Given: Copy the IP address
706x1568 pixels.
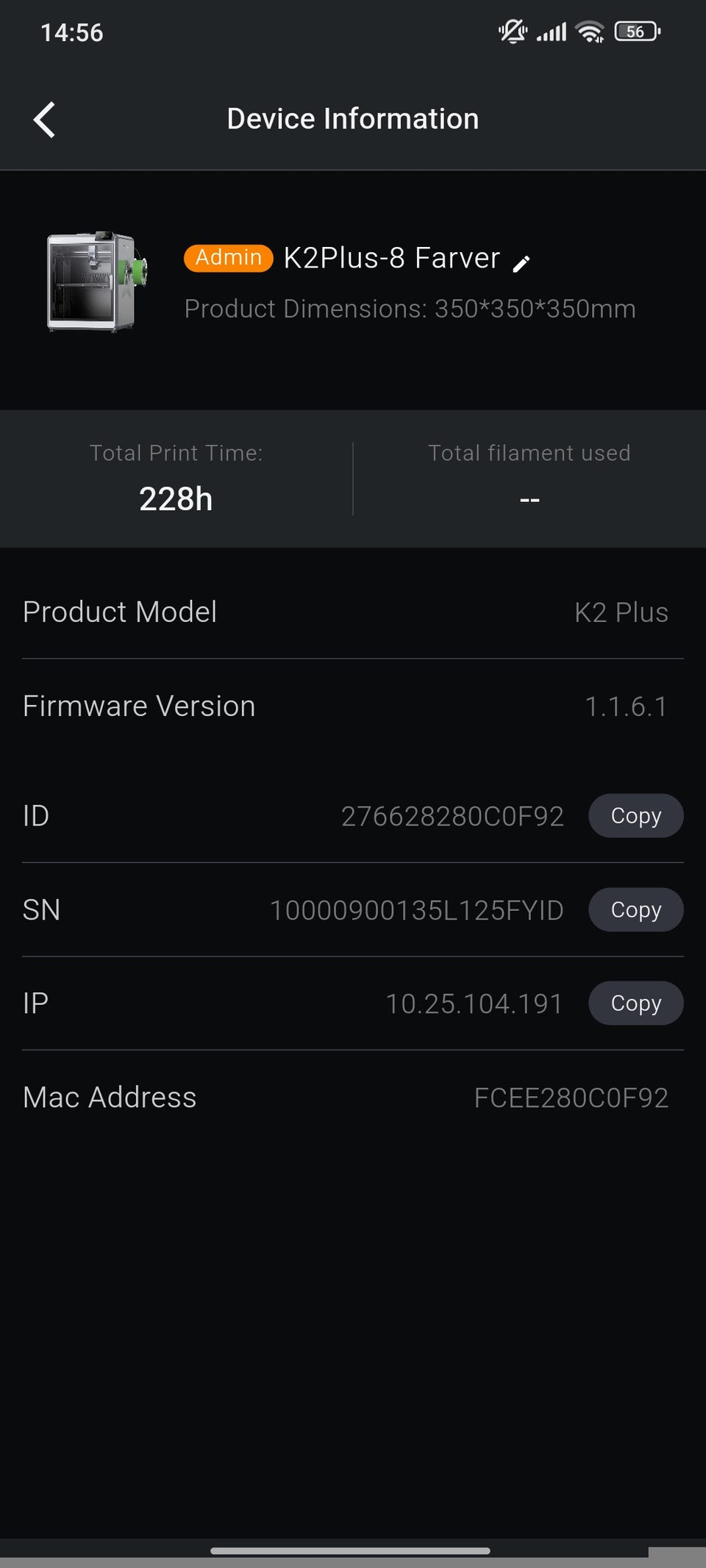Looking at the screenshot, I should coord(635,1003).
